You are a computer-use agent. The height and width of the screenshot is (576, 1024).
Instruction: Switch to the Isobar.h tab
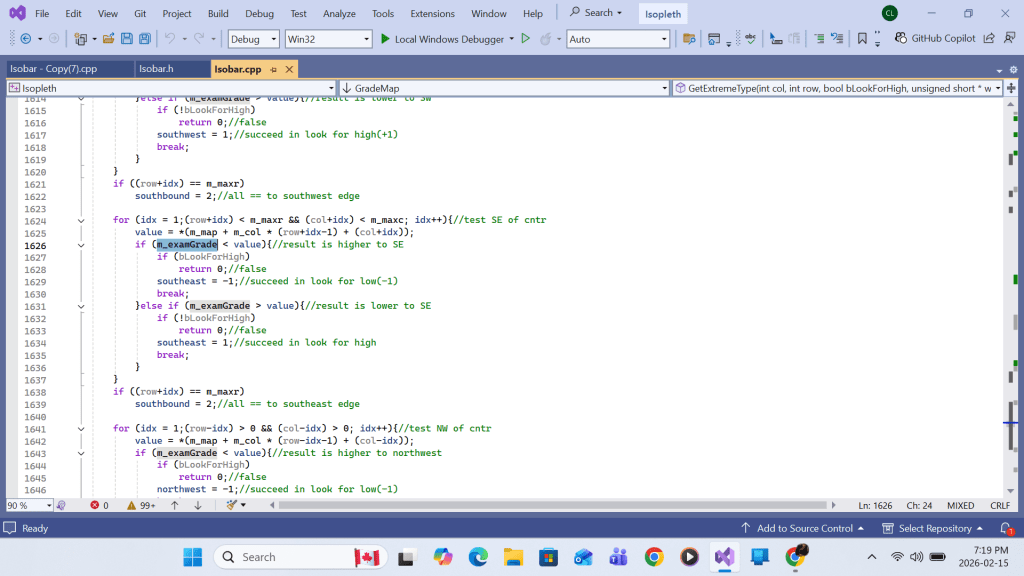(156, 69)
